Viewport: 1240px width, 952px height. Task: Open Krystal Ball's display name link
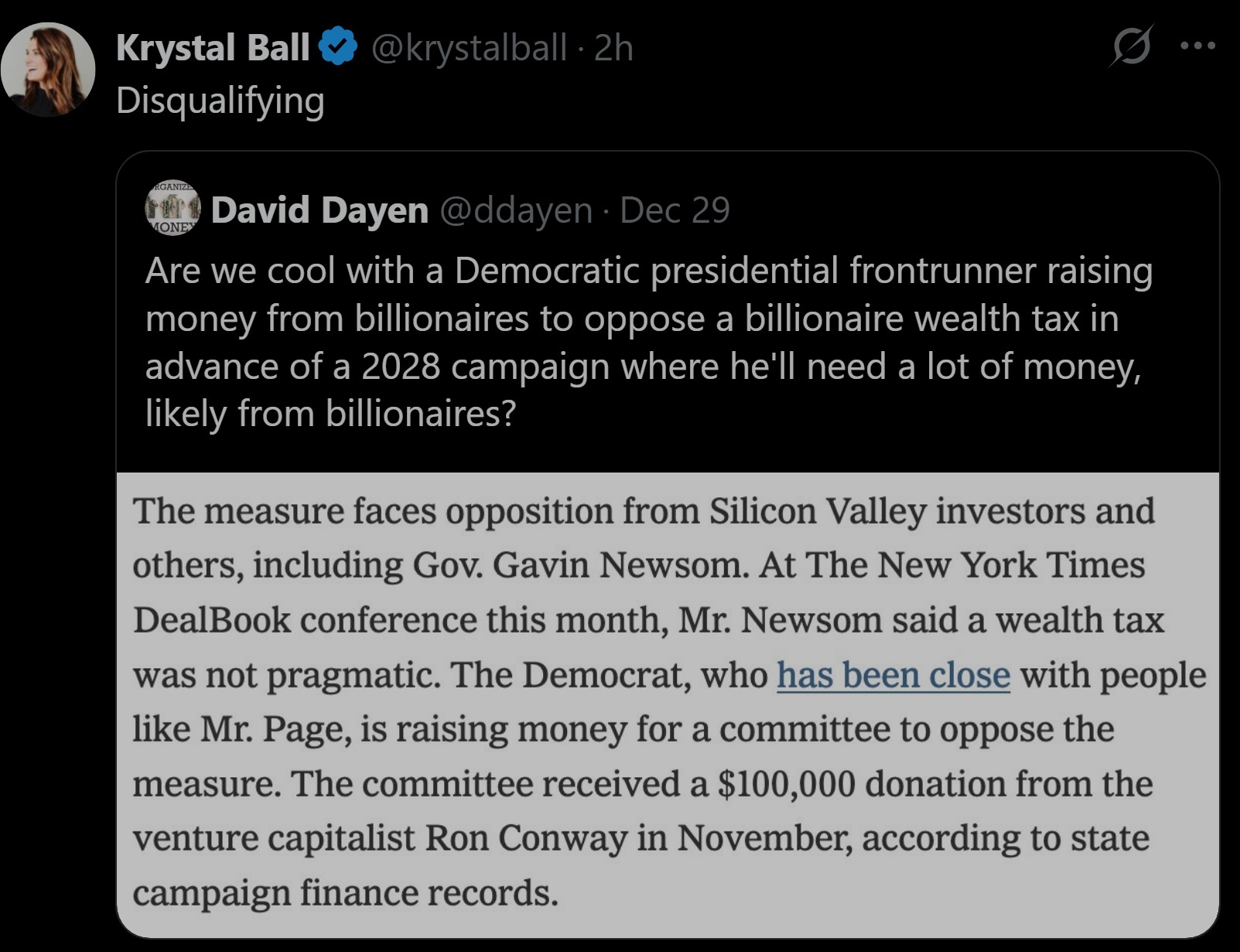point(213,47)
